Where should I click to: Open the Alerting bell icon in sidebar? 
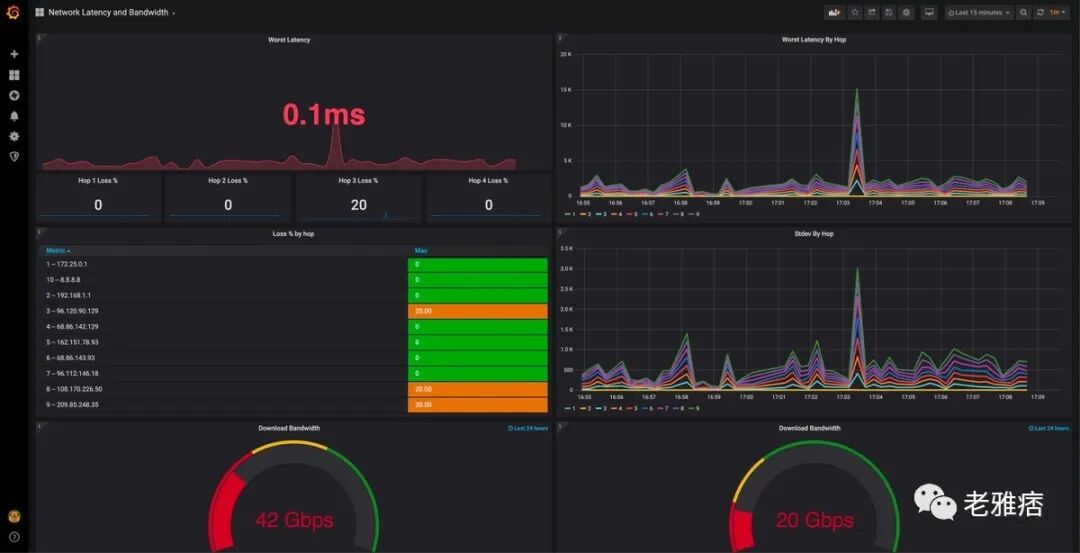point(14,116)
